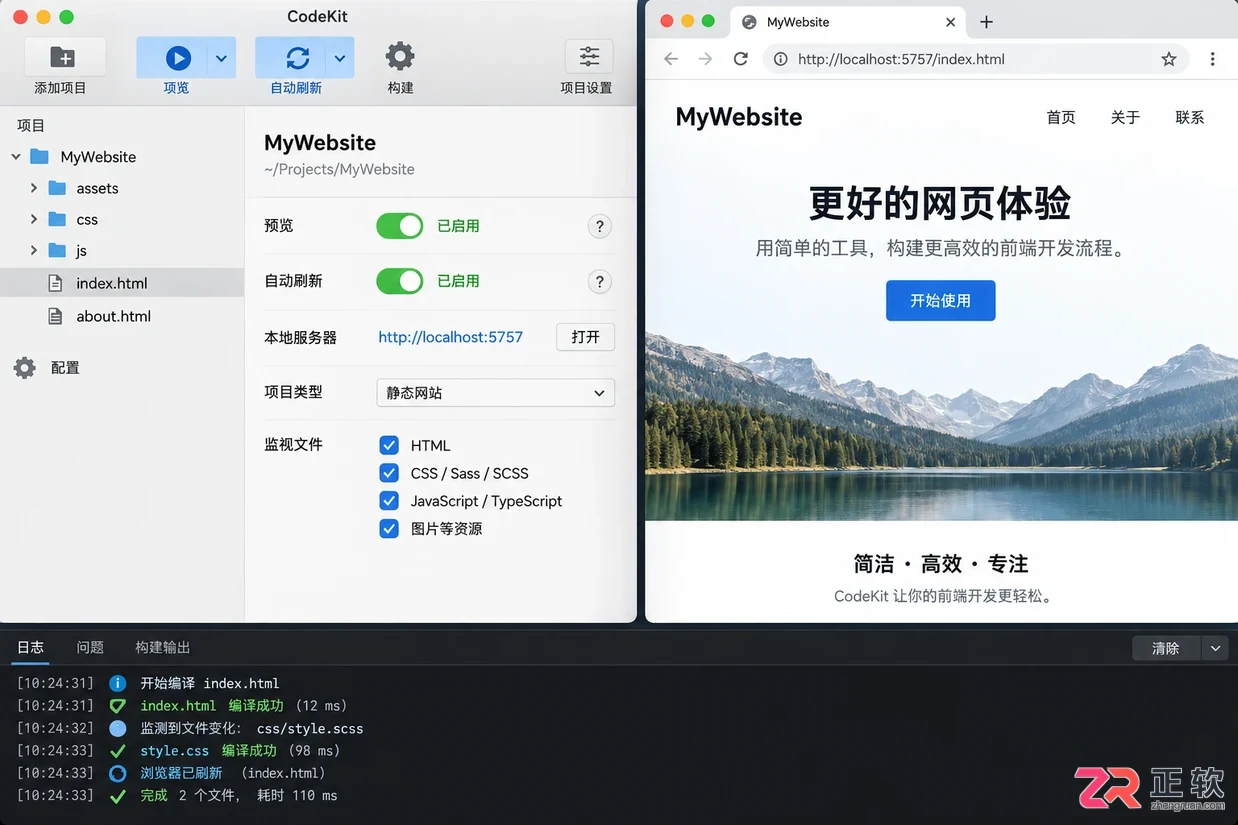Click 联系 in the website nav
Viewport: 1238px width, 825px height.
point(1190,117)
